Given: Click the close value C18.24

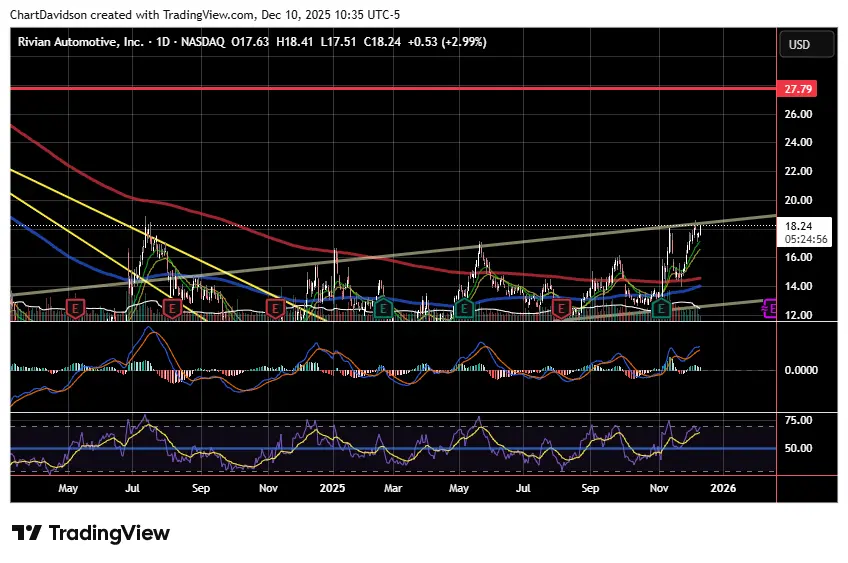Looking at the screenshot, I should tap(382, 42).
